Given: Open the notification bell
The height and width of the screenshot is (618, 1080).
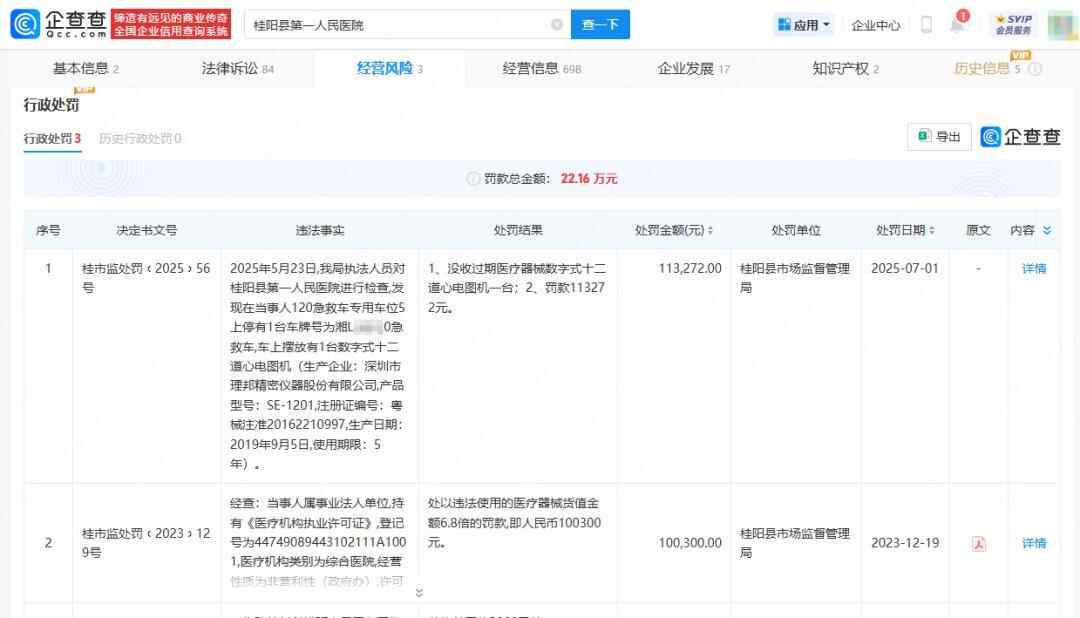Looking at the screenshot, I should tap(957, 25).
